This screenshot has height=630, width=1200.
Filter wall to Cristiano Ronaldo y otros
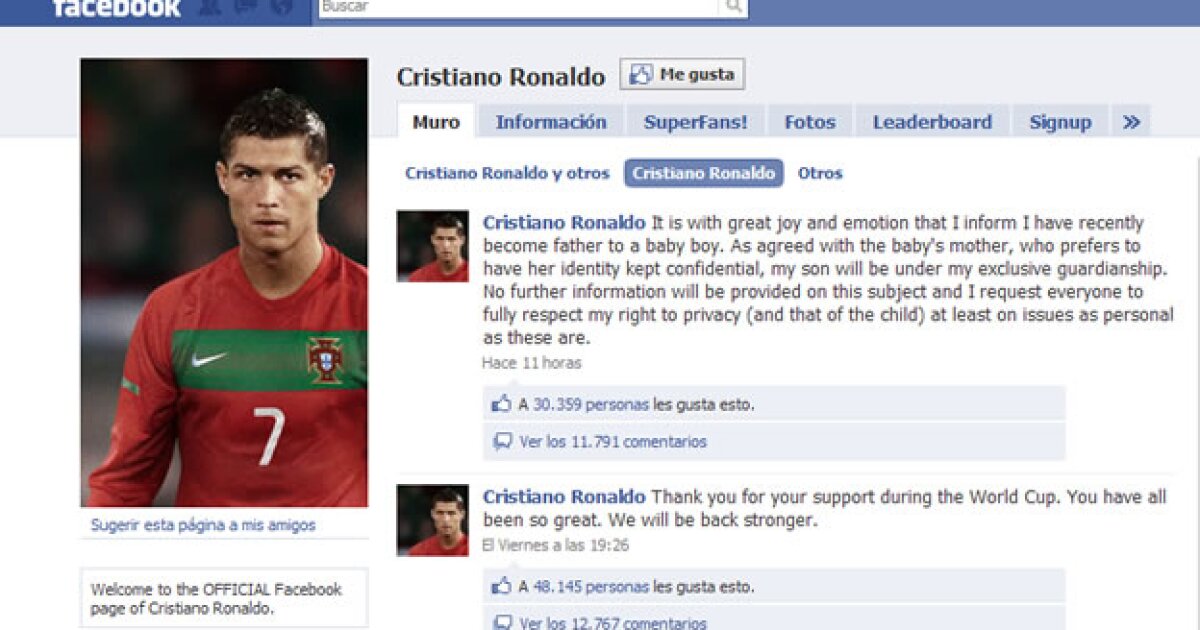click(507, 173)
